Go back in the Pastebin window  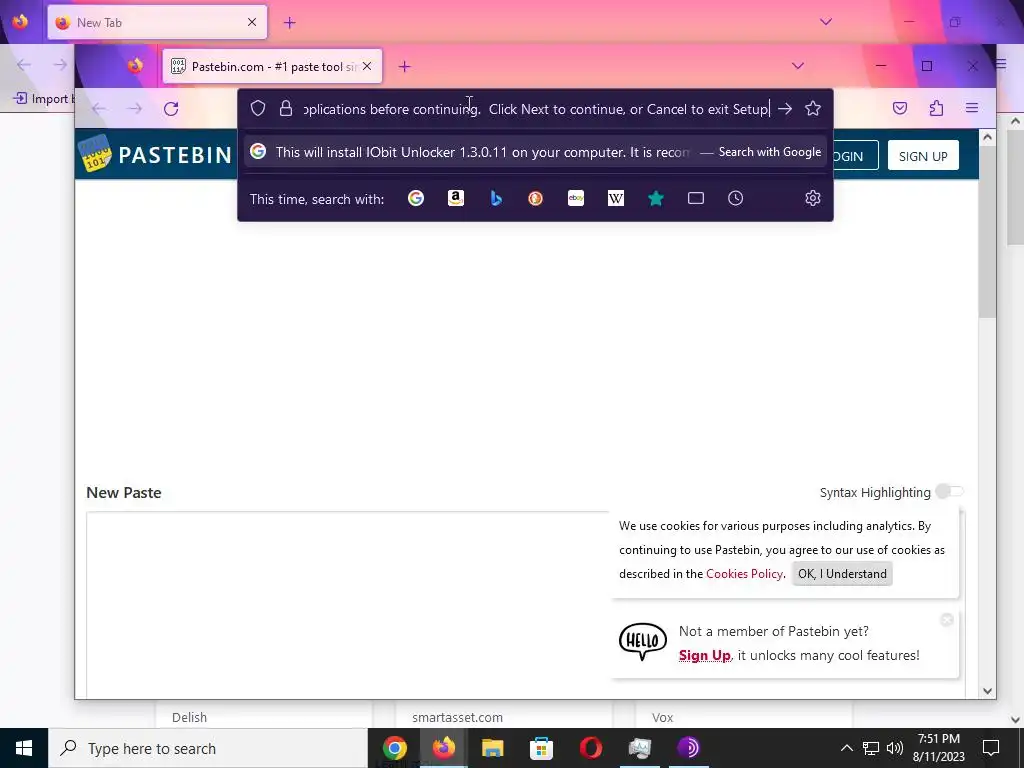click(99, 108)
